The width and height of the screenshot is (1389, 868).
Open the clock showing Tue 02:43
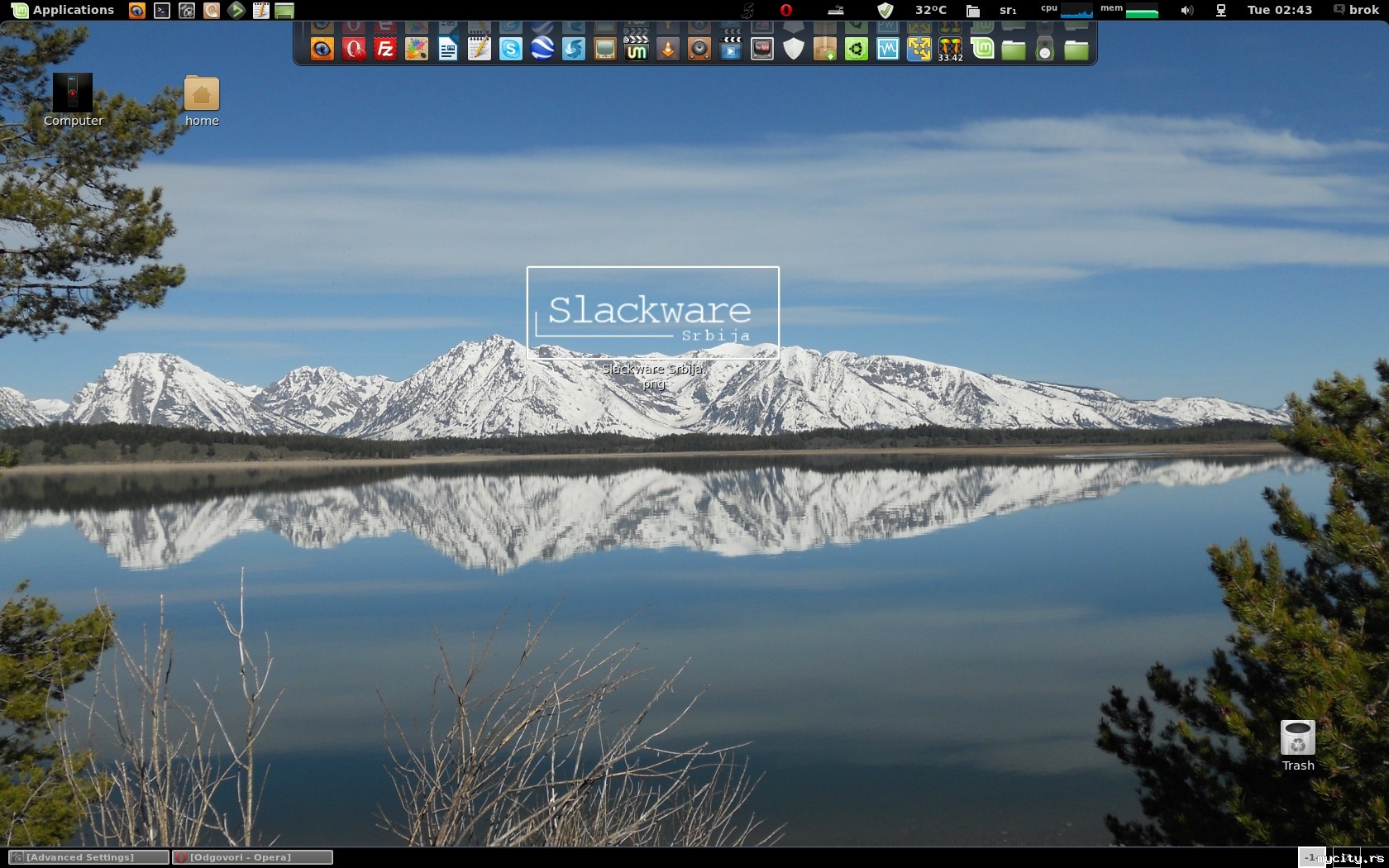click(x=1279, y=10)
